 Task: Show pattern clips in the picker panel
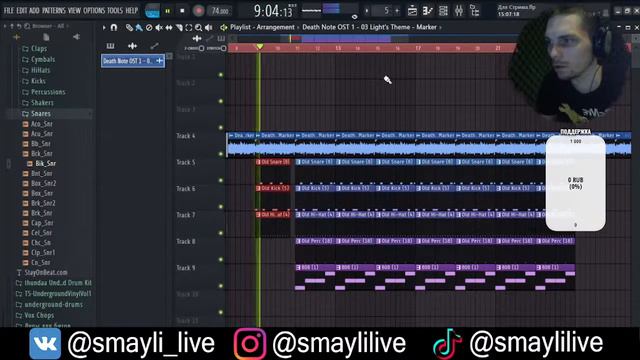click(x=110, y=46)
